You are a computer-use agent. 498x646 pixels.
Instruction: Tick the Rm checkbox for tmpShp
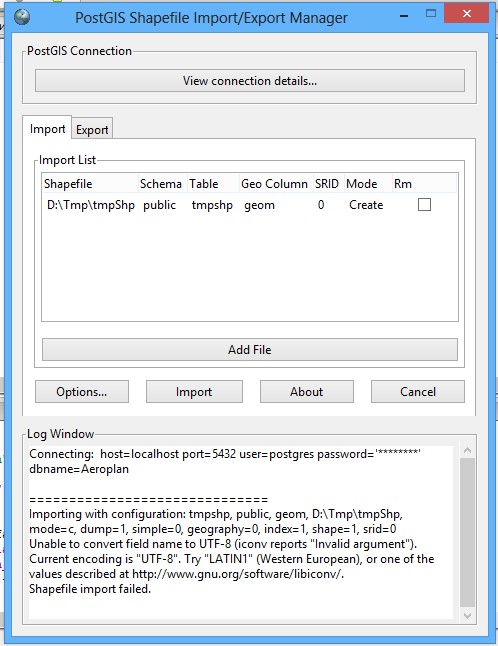pos(424,205)
